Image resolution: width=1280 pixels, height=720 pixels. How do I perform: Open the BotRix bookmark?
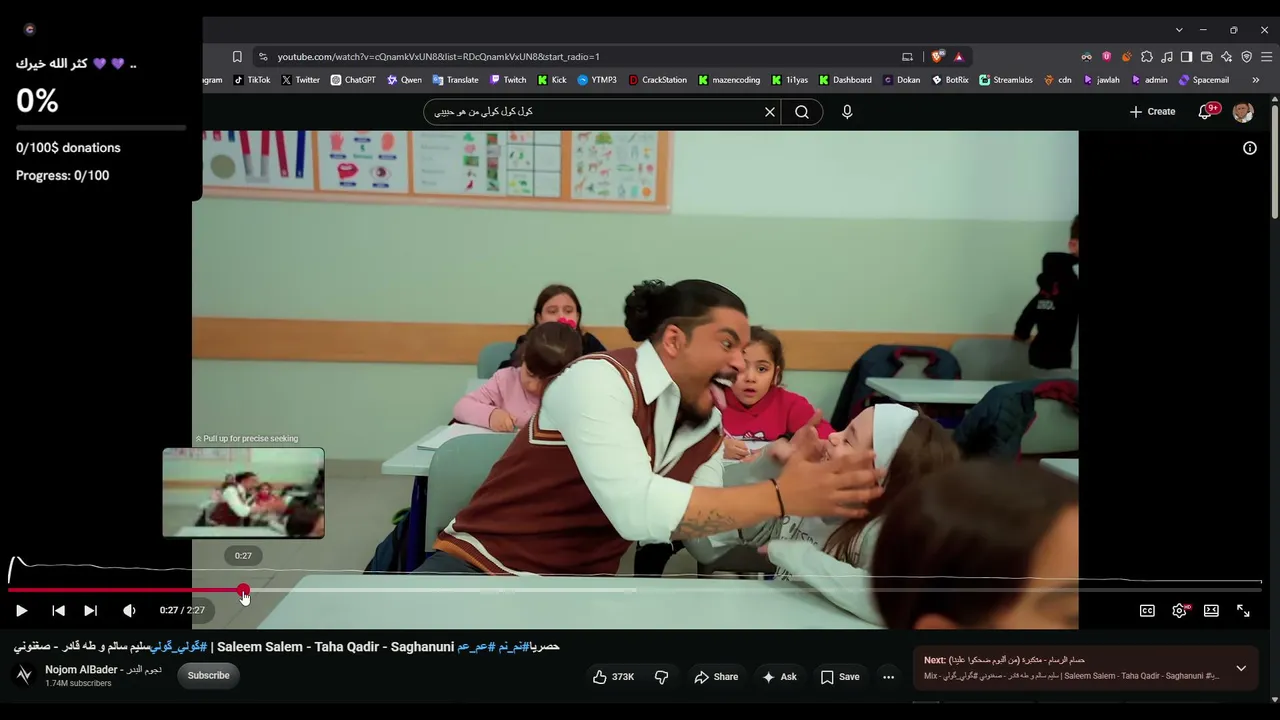pos(950,80)
